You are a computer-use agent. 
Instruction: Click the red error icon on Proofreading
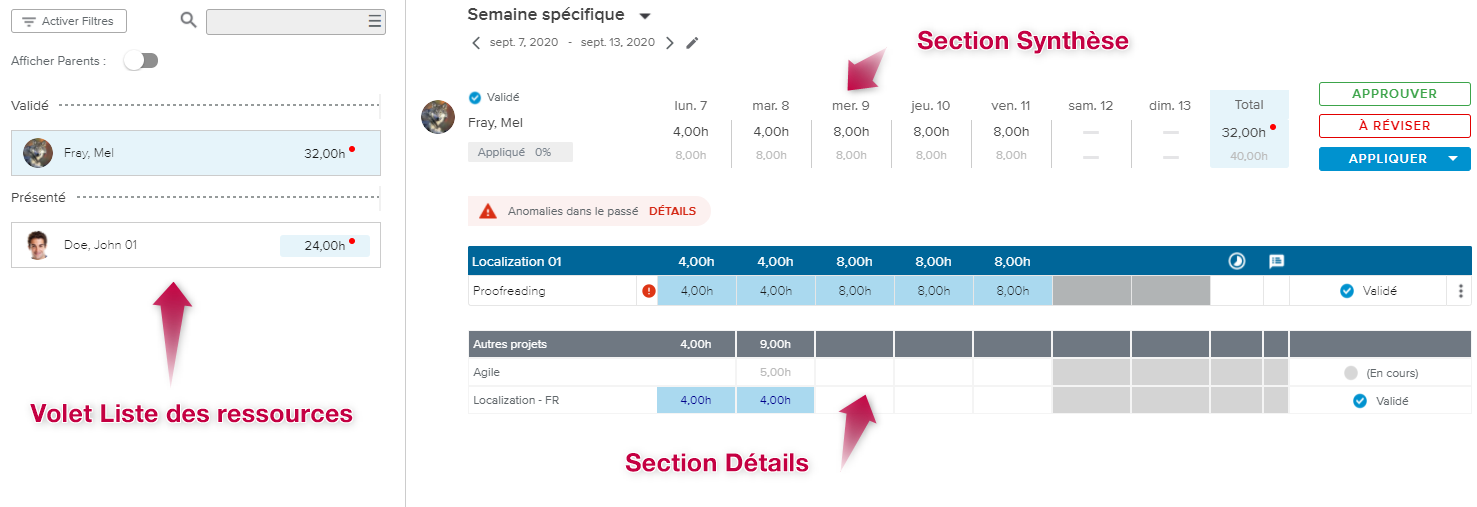click(x=648, y=291)
